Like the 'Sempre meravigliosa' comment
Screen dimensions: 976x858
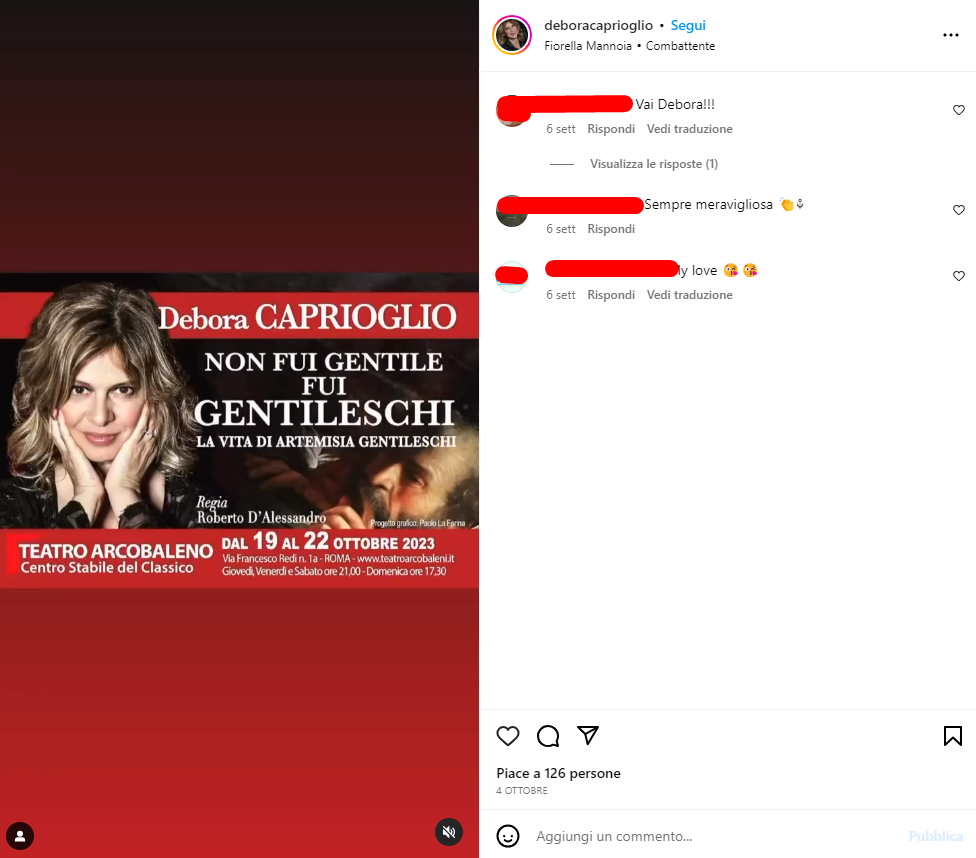point(959,210)
